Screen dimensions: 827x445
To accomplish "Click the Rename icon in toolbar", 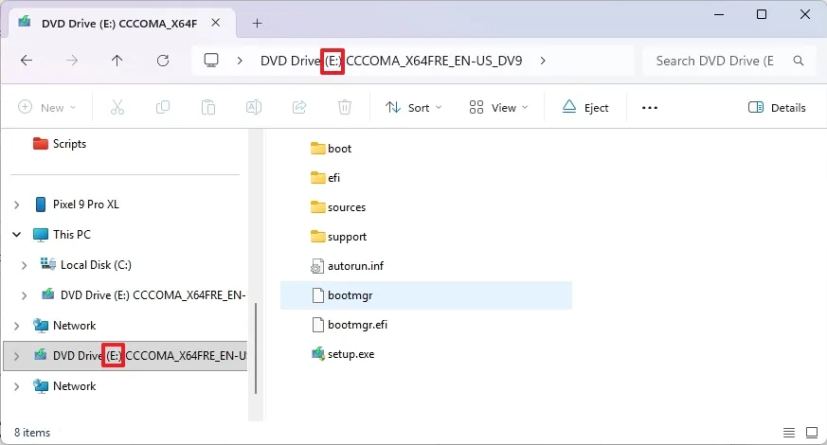I will (254, 107).
